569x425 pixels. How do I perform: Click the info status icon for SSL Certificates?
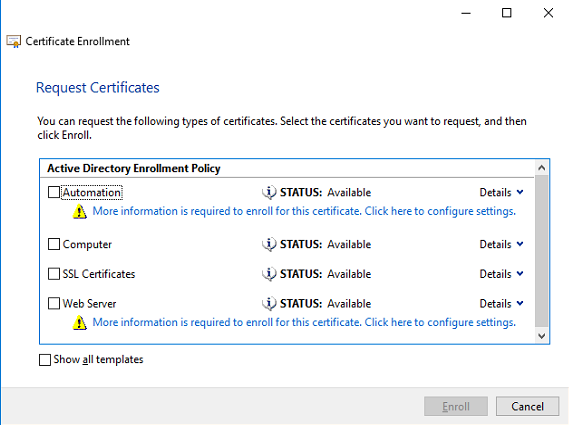269,274
